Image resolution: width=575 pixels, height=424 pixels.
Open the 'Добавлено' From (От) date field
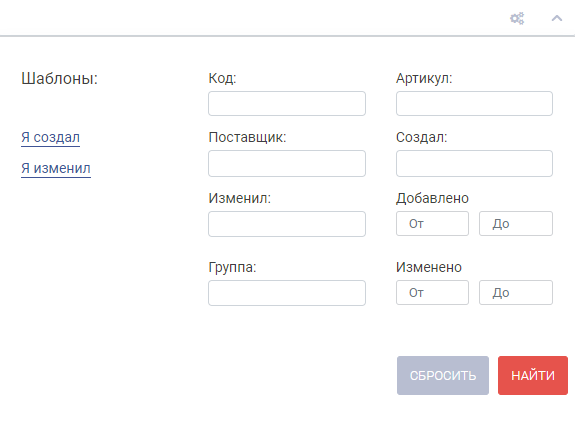point(432,223)
